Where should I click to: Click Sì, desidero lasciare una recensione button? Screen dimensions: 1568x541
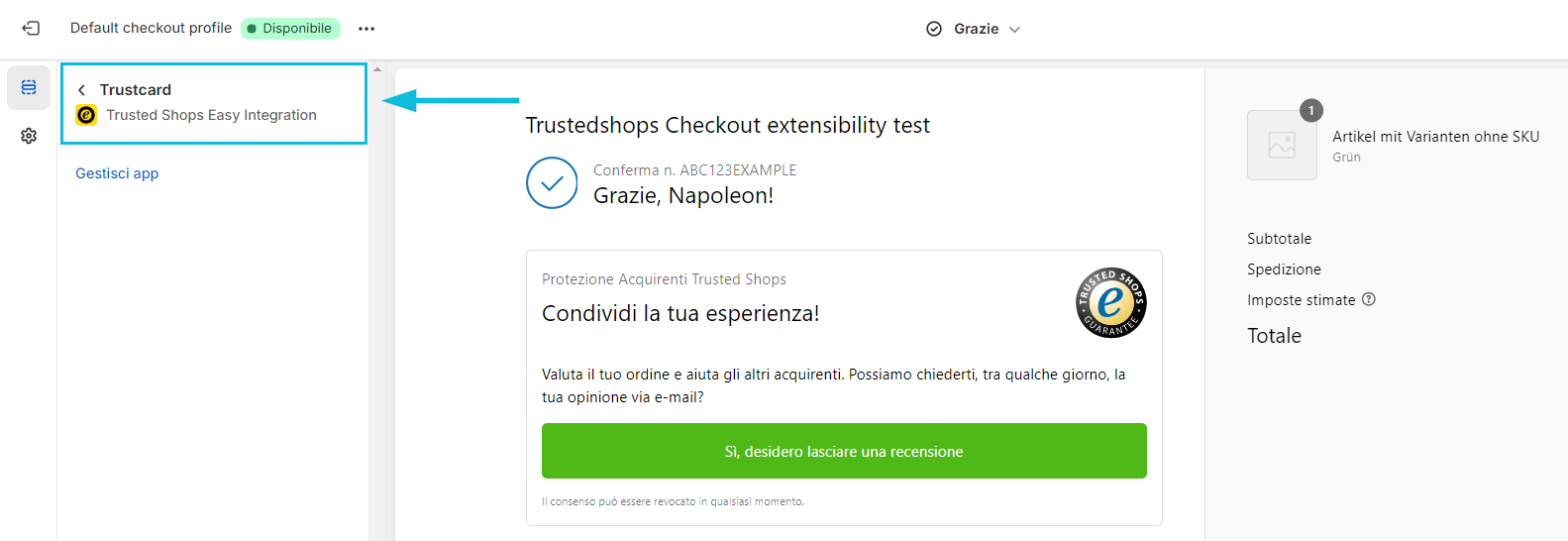pos(844,451)
